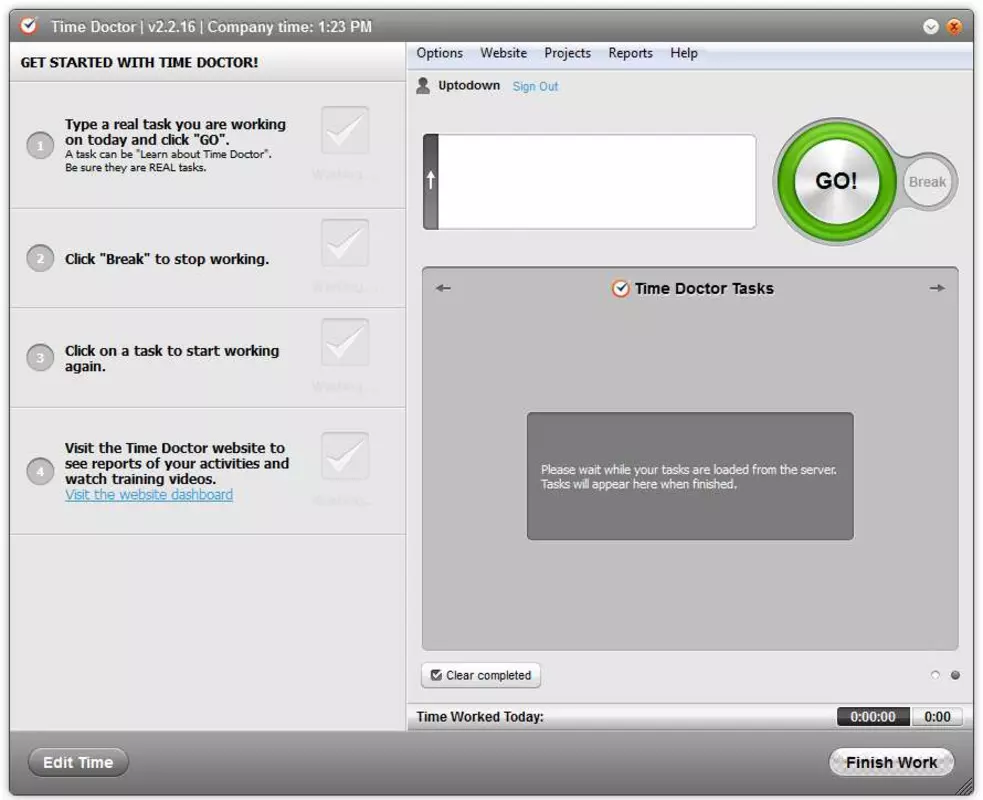Click the Time Doctor Tasks heading

tap(704, 288)
